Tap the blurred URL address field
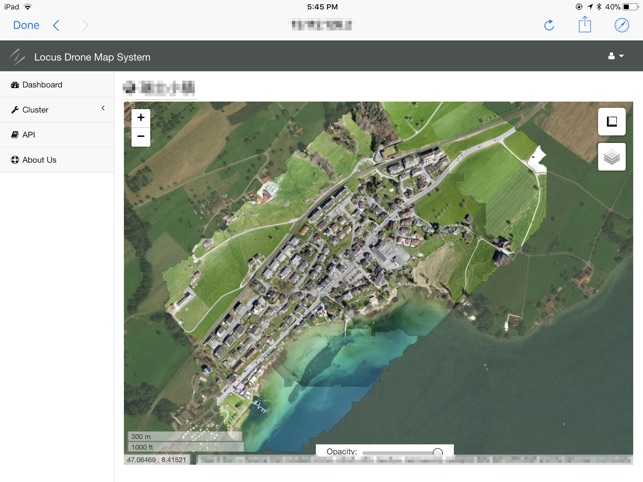The image size is (643, 482). coord(322,25)
